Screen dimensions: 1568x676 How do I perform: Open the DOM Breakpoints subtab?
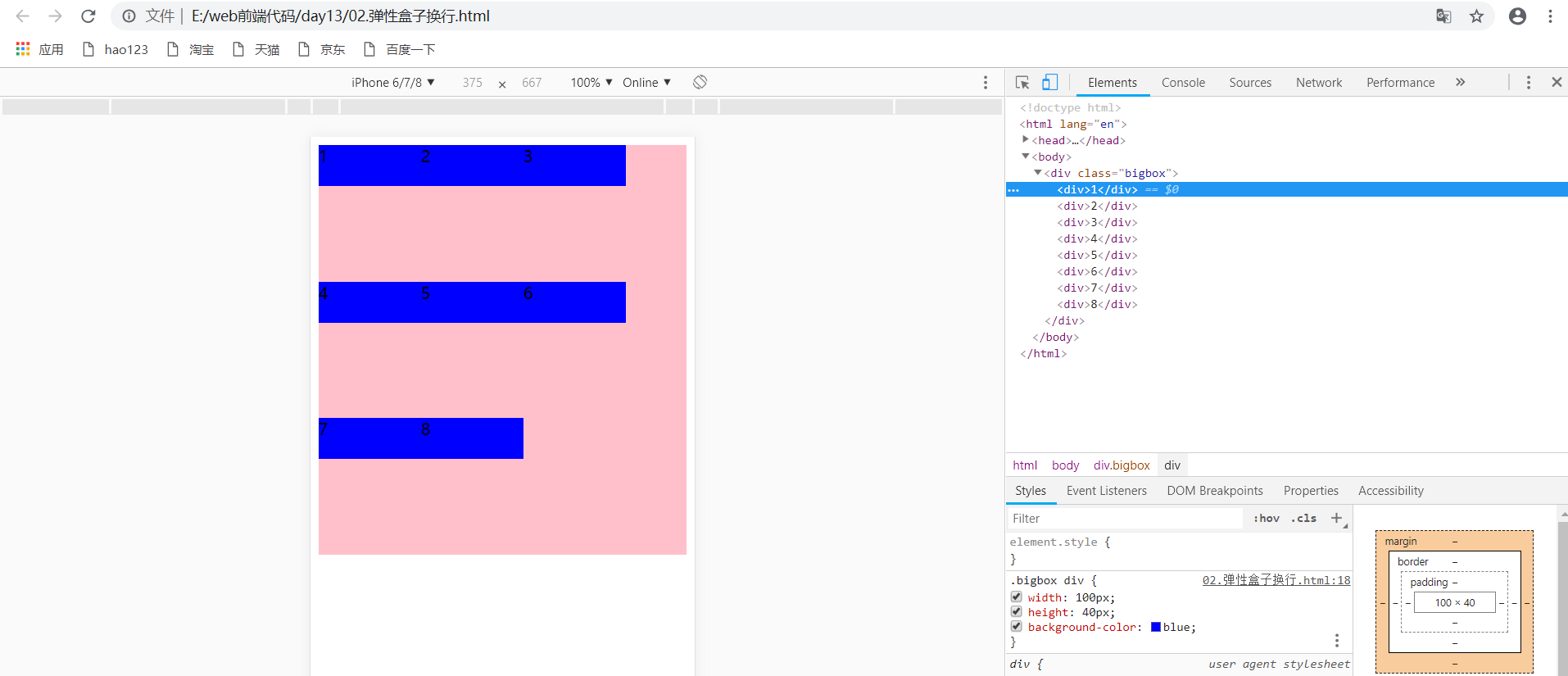(x=1215, y=491)
